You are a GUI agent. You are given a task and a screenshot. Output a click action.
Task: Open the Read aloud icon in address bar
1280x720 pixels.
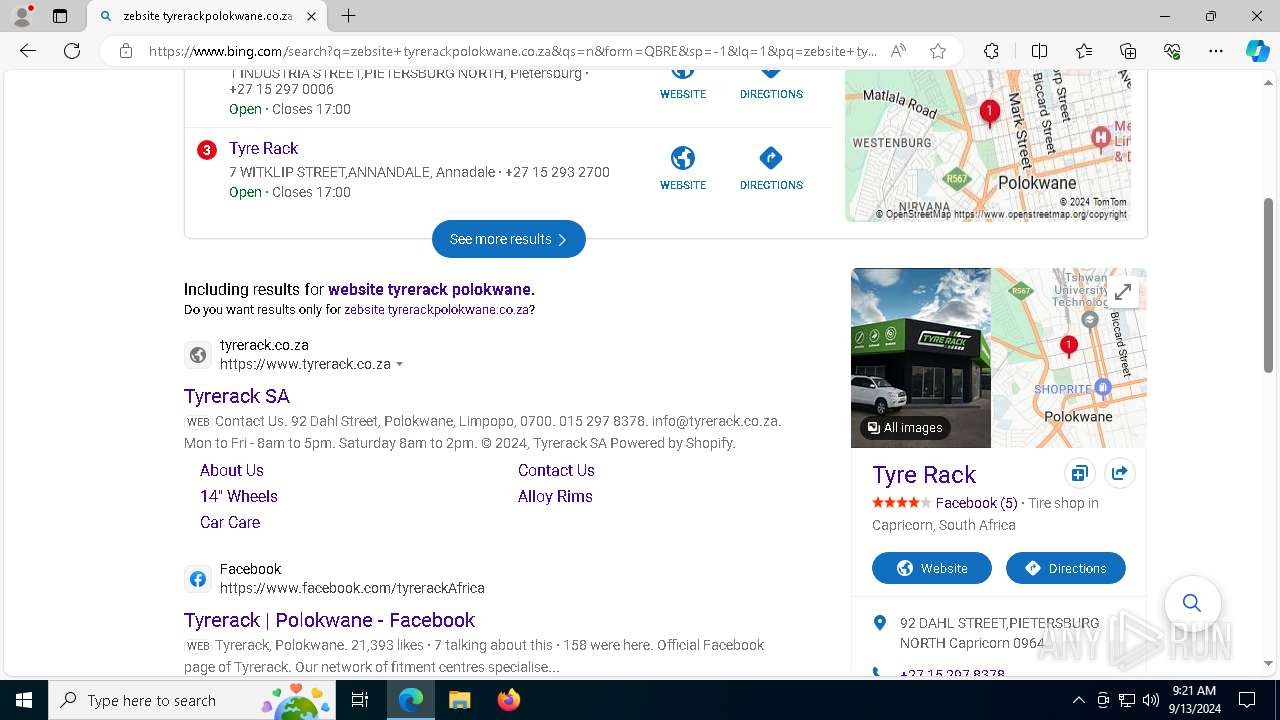(898, 51)
